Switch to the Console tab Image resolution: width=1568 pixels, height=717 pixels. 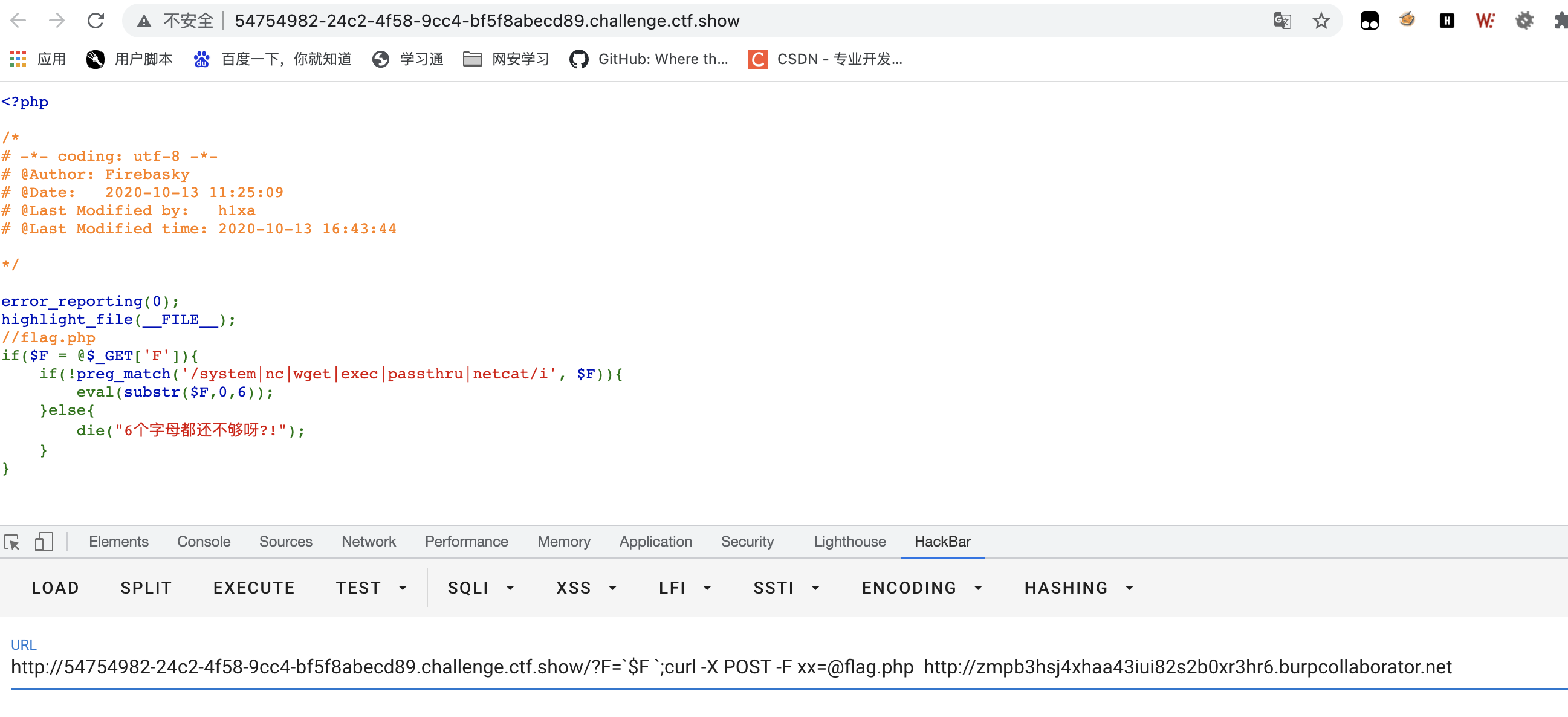[203, 541]
